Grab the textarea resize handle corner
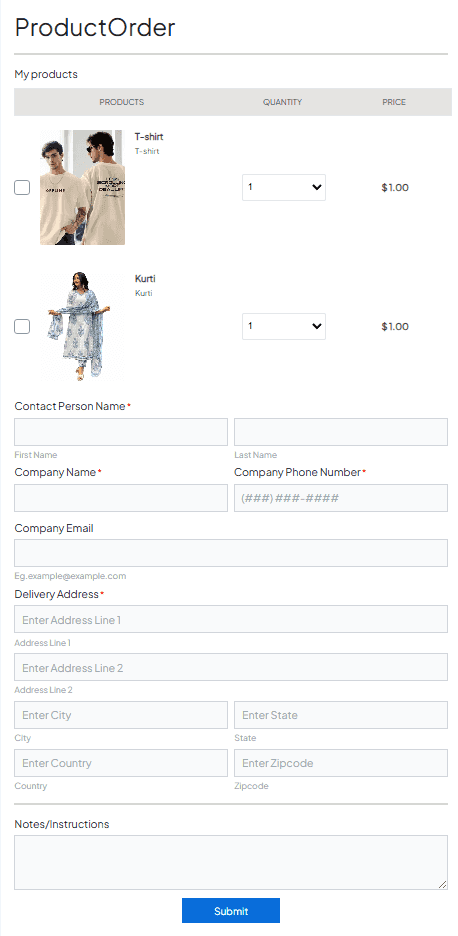This screenshot has height=936, width=458. 442,885
